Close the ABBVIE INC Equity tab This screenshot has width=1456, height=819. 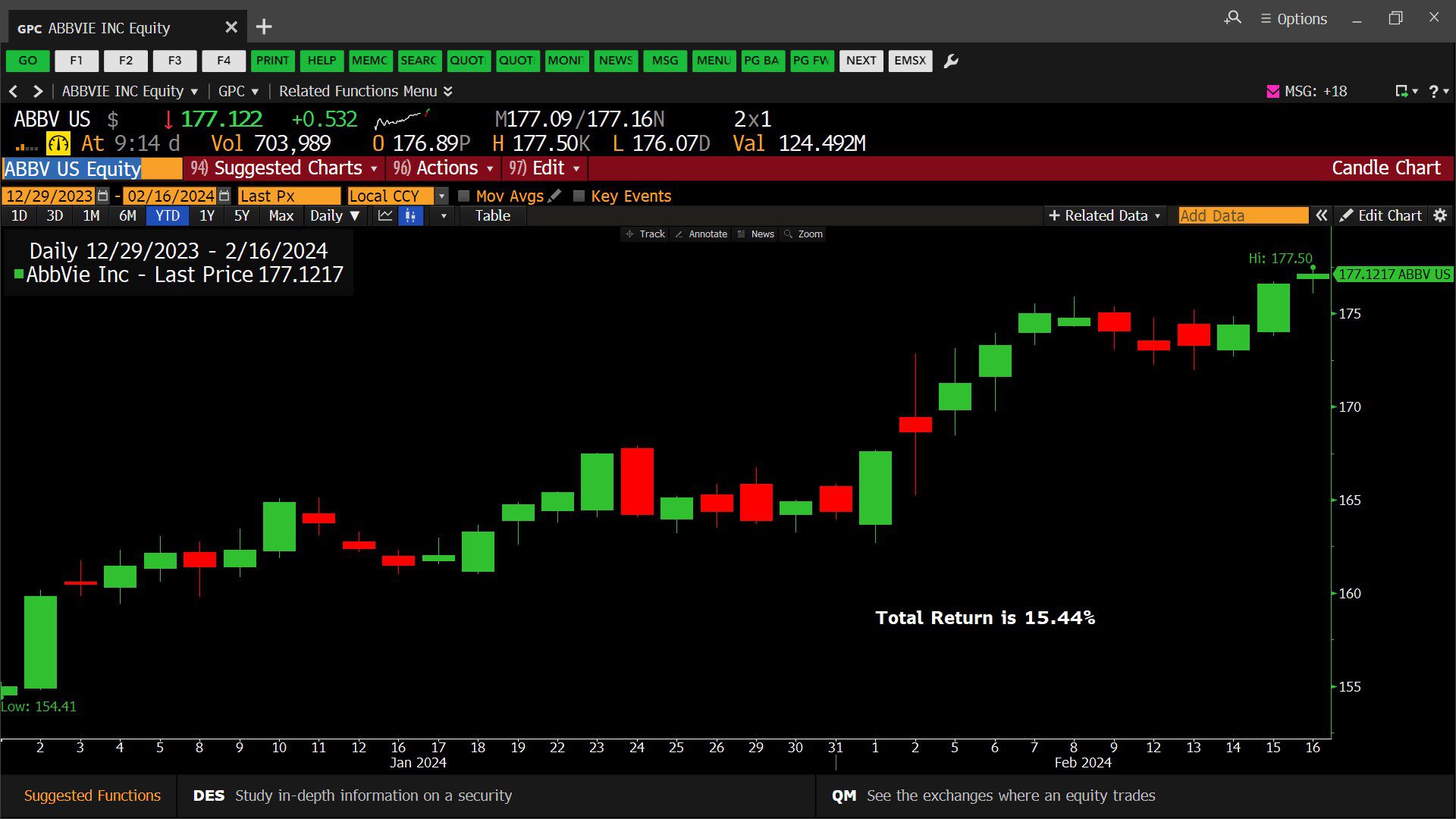coord(231,27)
